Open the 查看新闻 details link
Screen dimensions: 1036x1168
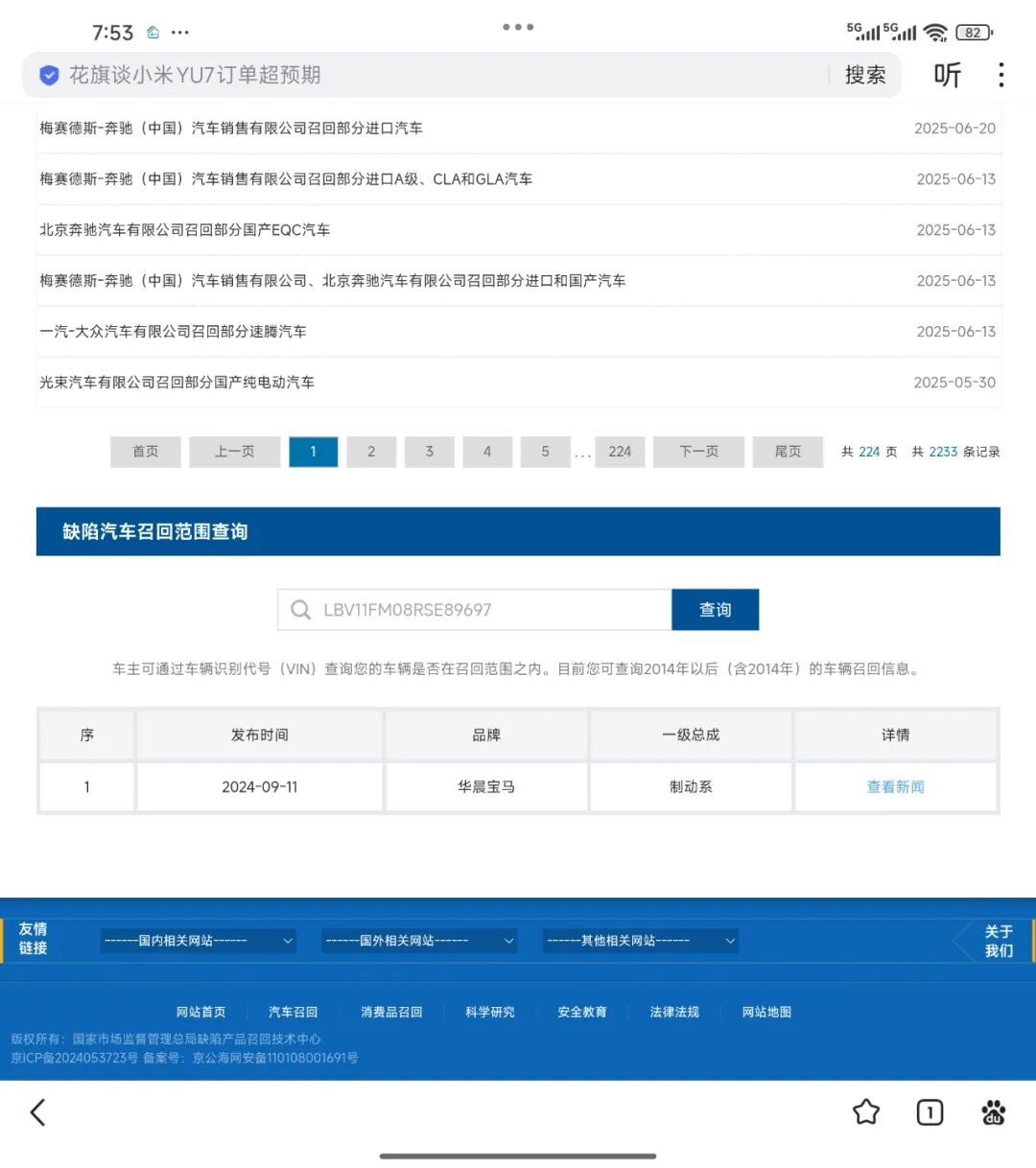[x=896, y=787]
